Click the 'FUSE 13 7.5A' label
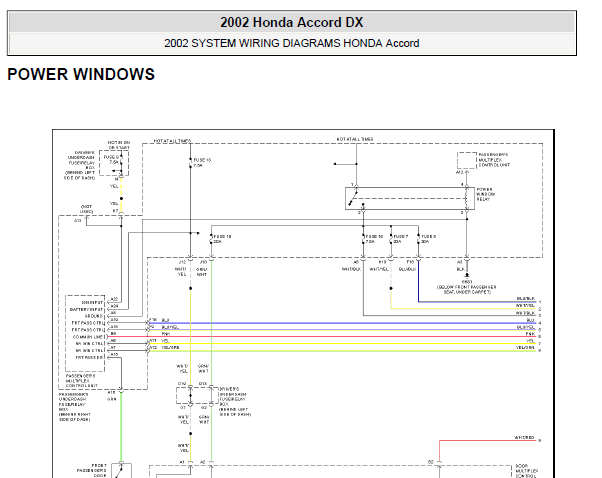 click(202, 162)
